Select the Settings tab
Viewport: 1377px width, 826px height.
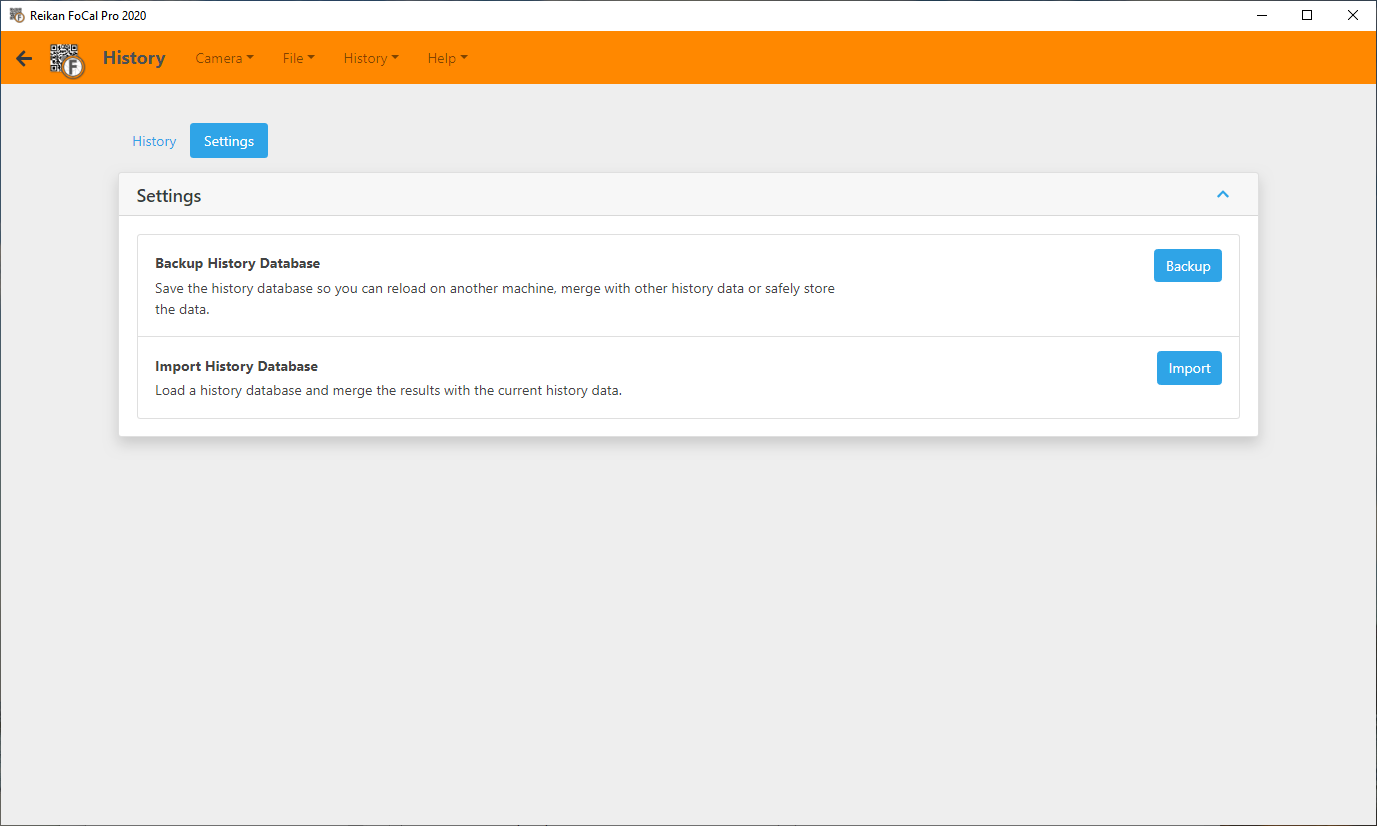pos(229,141)
